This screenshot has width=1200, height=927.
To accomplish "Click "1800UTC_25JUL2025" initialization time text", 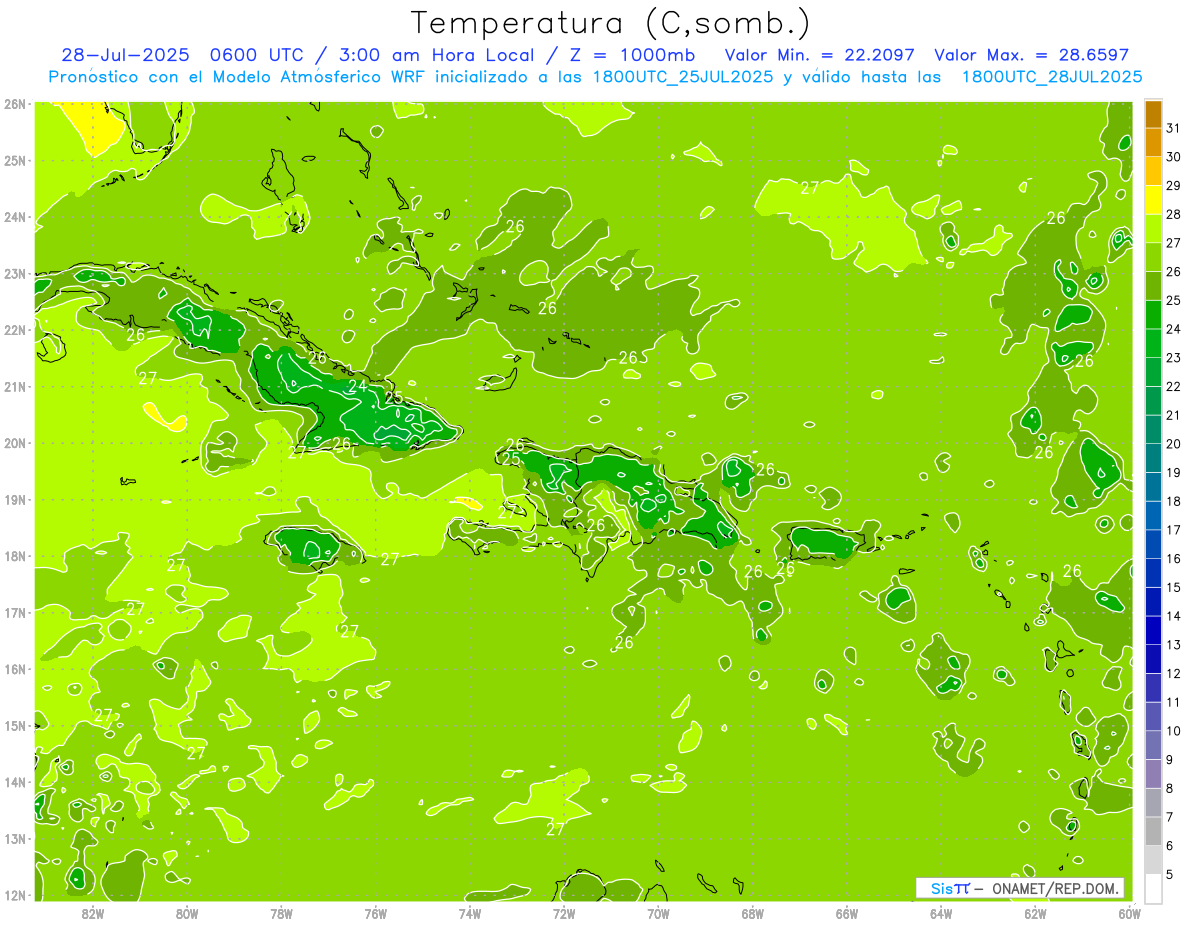I will coord(682,77).
